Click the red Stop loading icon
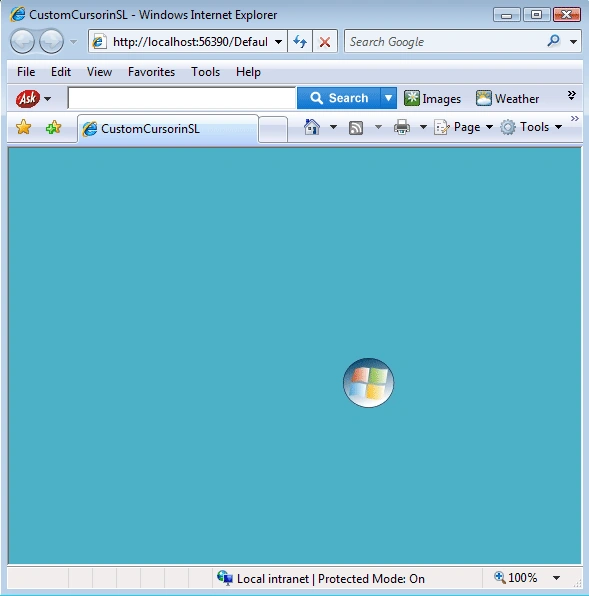The width and height of the screenshot is (589, 596). pos(325,41)
